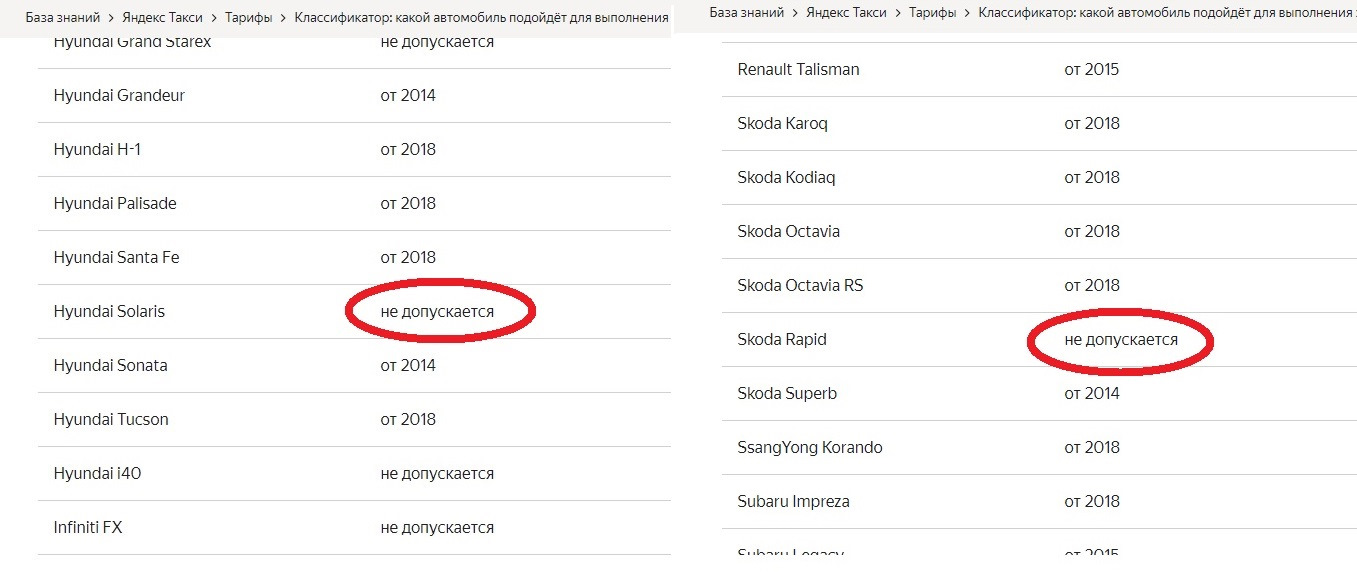Select the Hyundai Grandeur model name
1357x578 pixels.
click(x=119, y=96)
